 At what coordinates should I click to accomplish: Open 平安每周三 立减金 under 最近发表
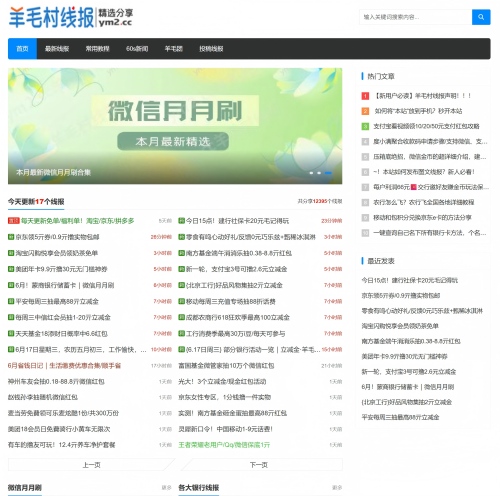(x=400, y=417)
